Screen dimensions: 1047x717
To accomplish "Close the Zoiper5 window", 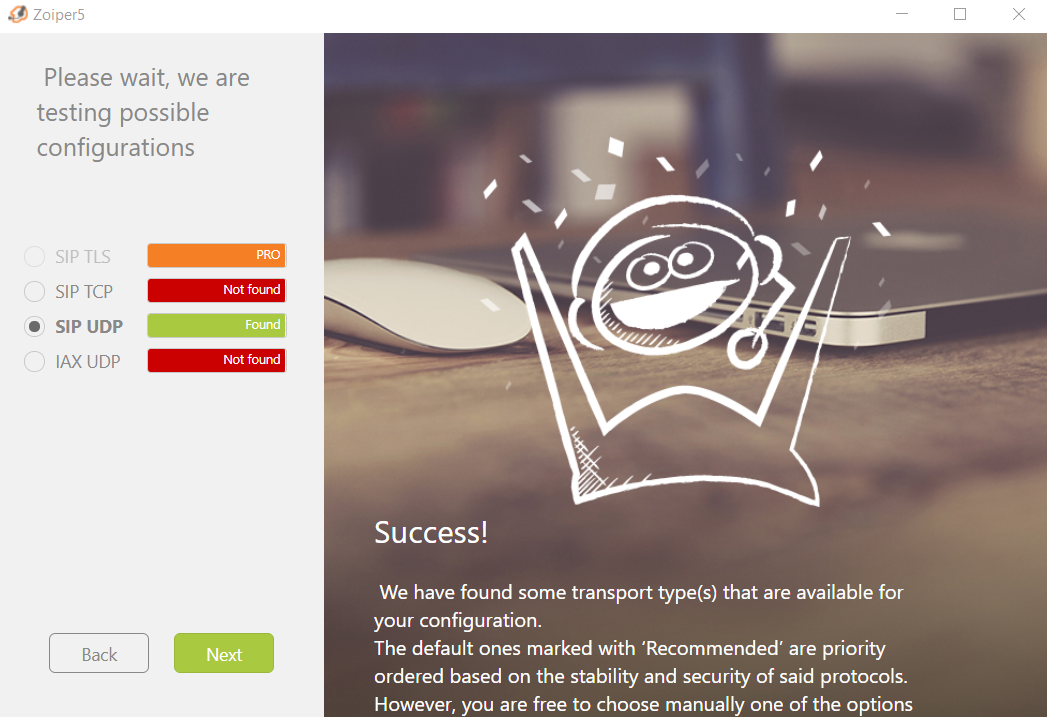I will point(1018,14).
